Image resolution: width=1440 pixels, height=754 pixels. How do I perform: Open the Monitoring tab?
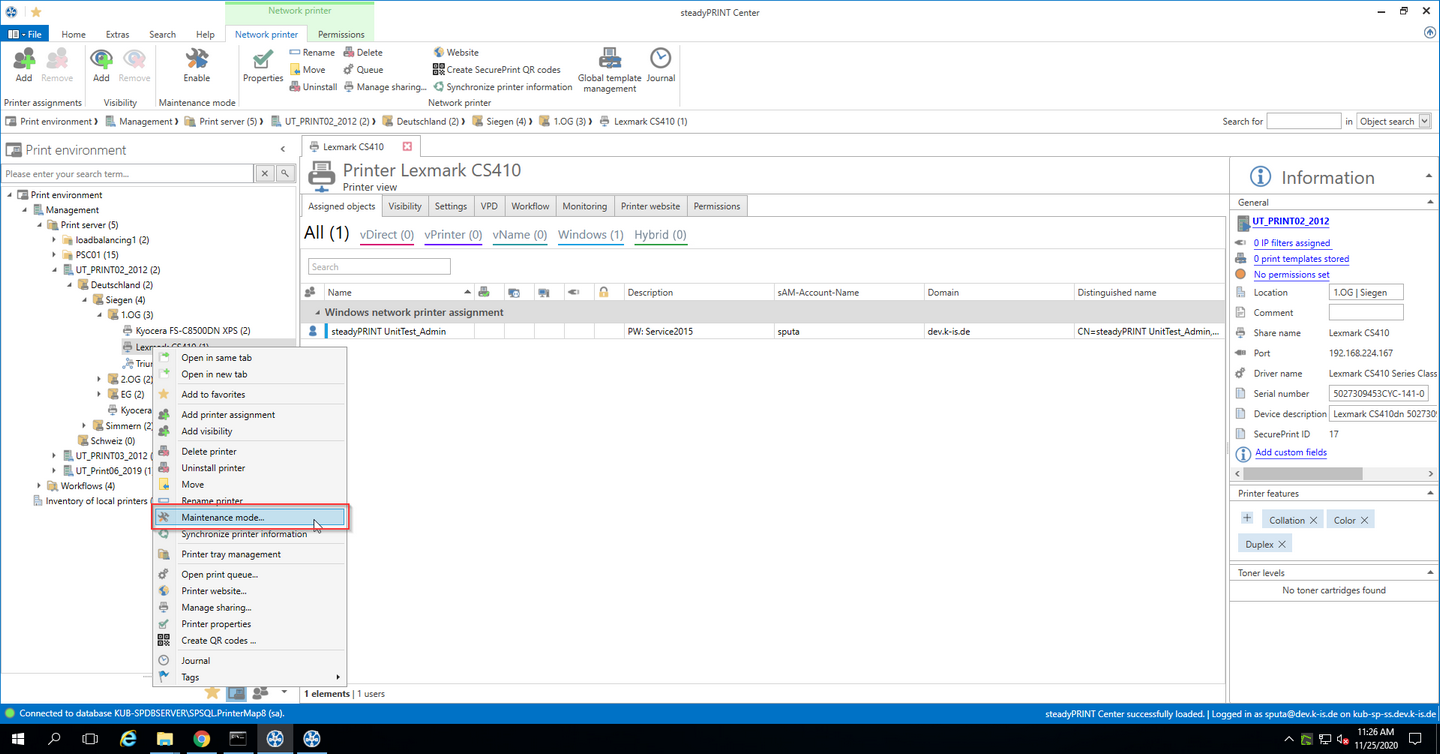584,206
